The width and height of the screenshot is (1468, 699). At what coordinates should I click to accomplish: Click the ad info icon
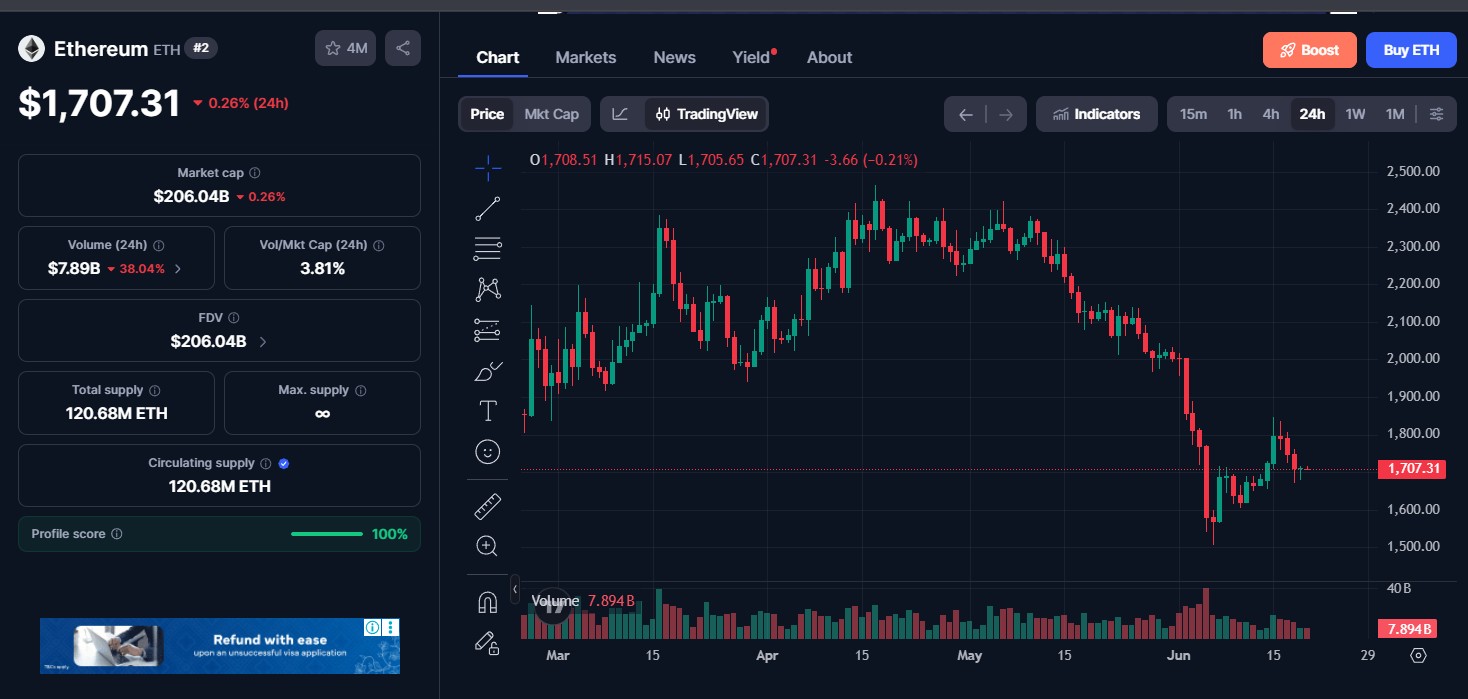coord(372,628)
